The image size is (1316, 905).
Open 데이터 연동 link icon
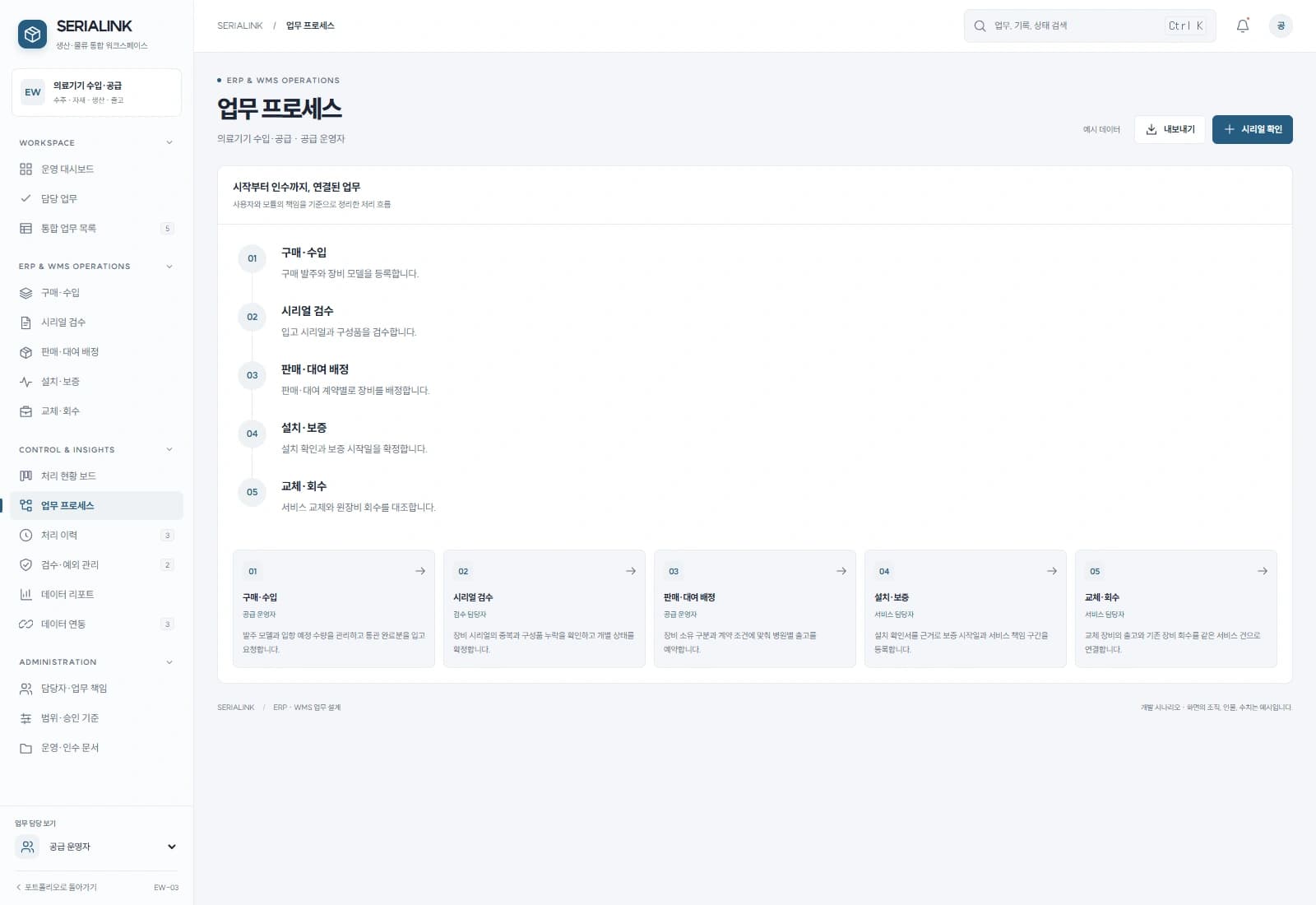click(x=25, y=624)
